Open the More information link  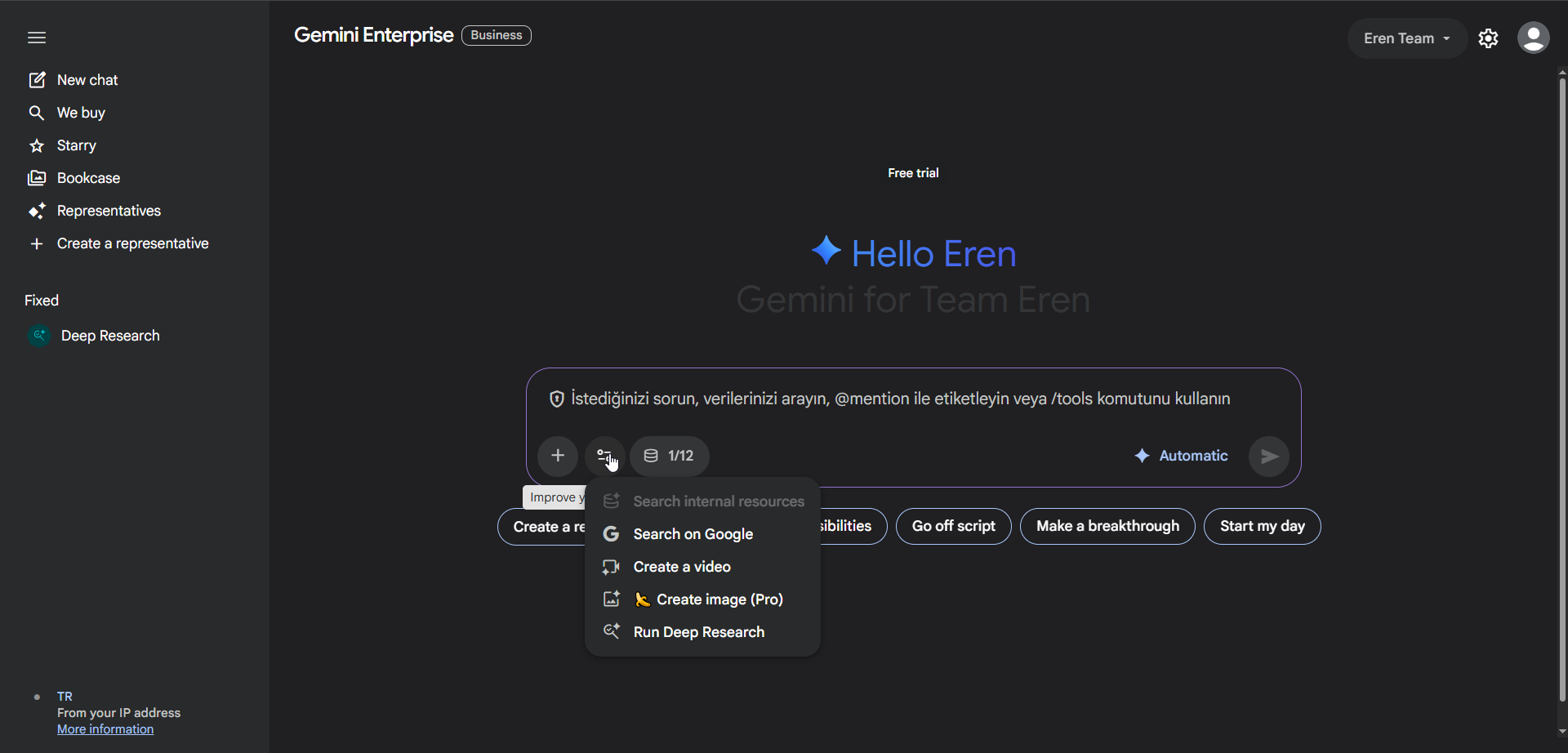point(105,729)
